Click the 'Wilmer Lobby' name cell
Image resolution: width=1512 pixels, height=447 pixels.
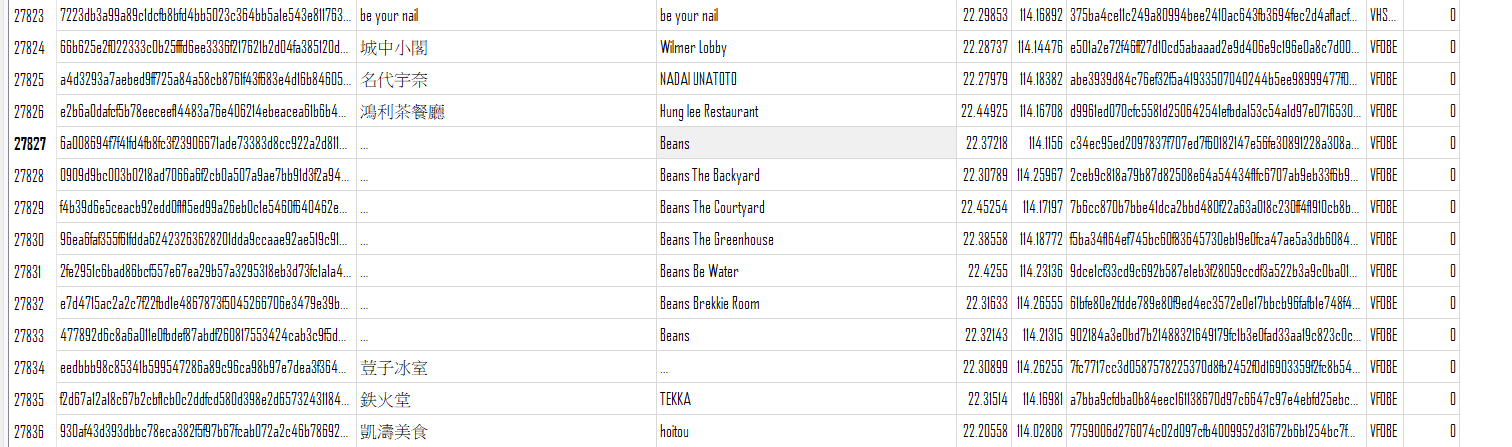[x=805, y=48]
